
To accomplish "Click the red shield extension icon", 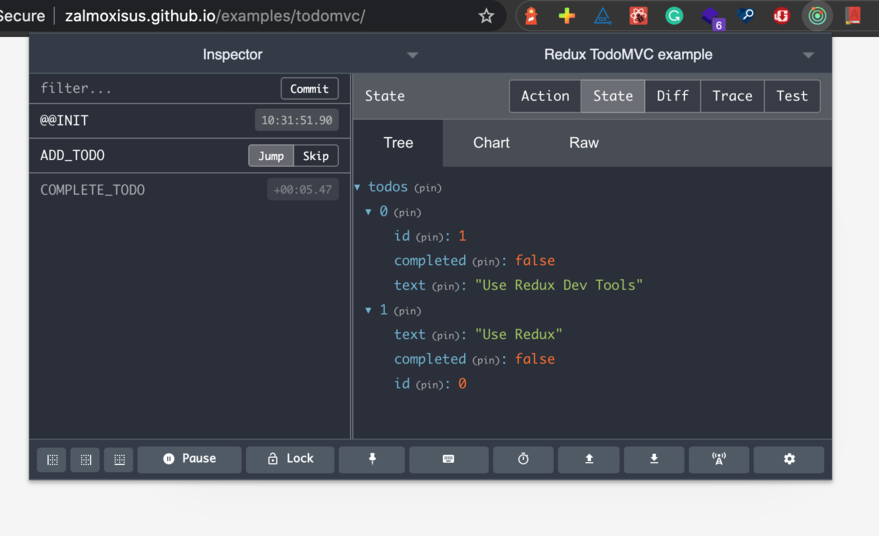I will (781, 16).
